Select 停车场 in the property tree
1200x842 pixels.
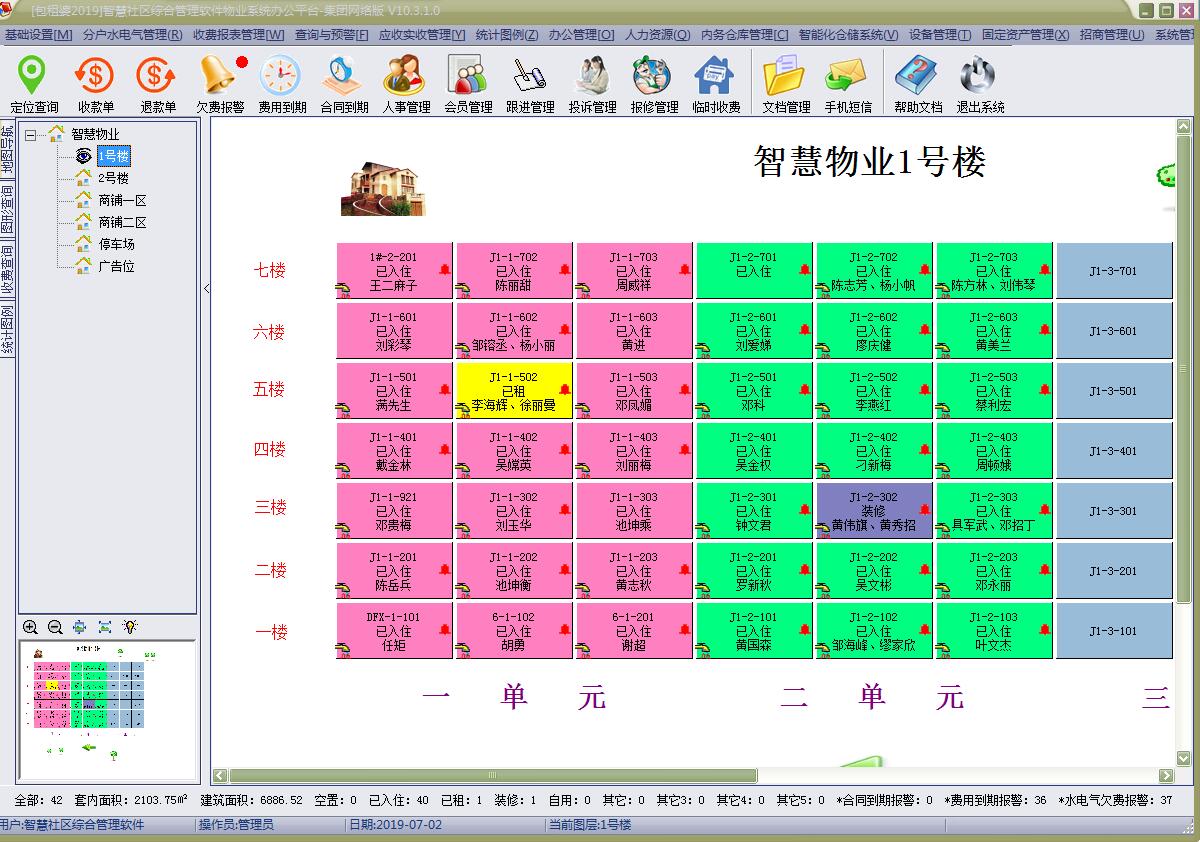[116, 244]
